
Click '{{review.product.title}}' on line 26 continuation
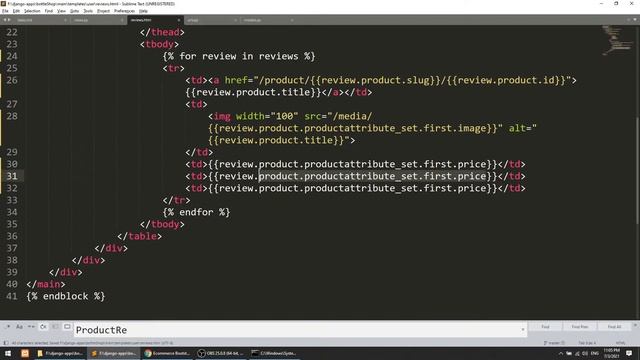[x=253, y=92]
